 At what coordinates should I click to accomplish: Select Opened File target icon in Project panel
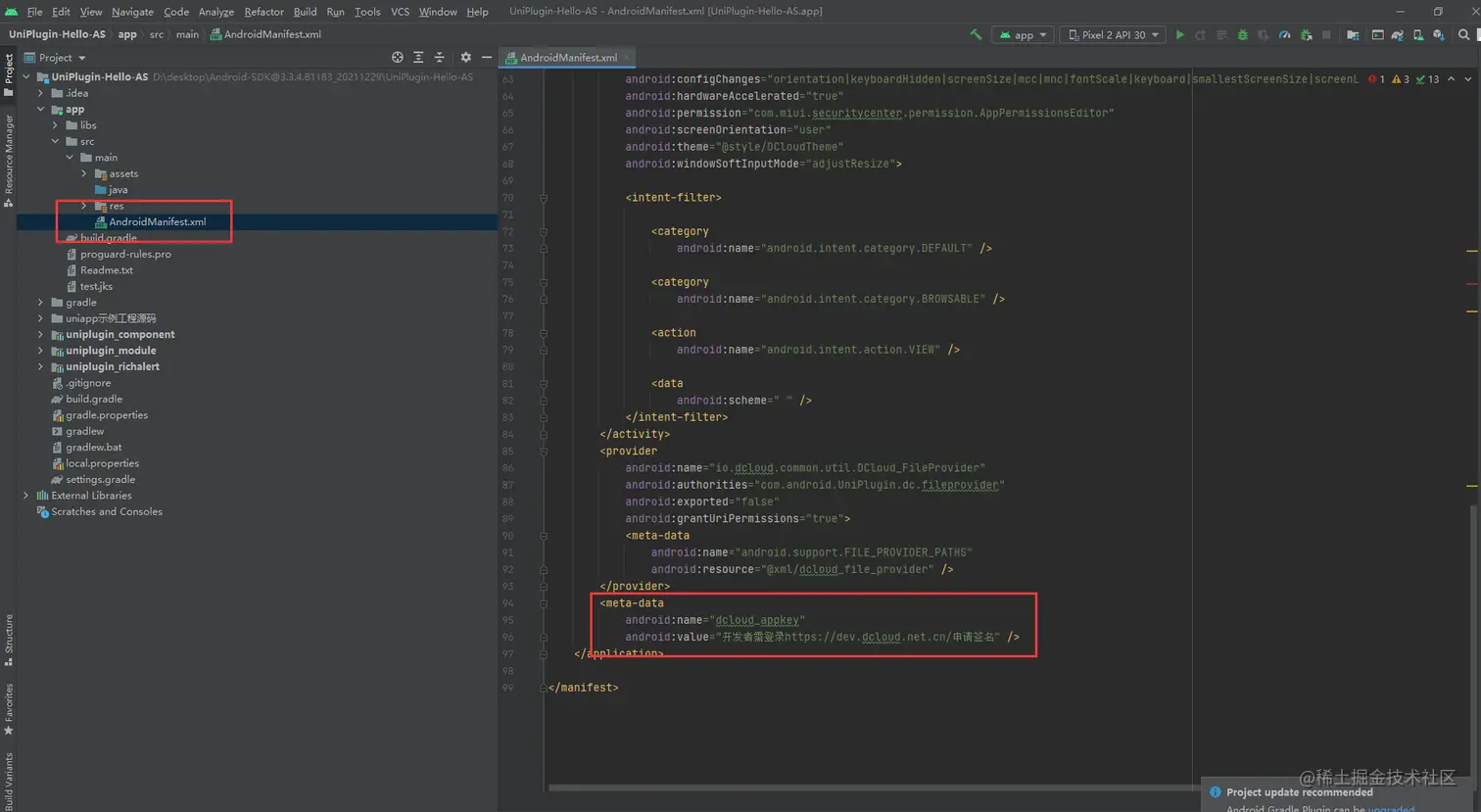tap(397, 58)
